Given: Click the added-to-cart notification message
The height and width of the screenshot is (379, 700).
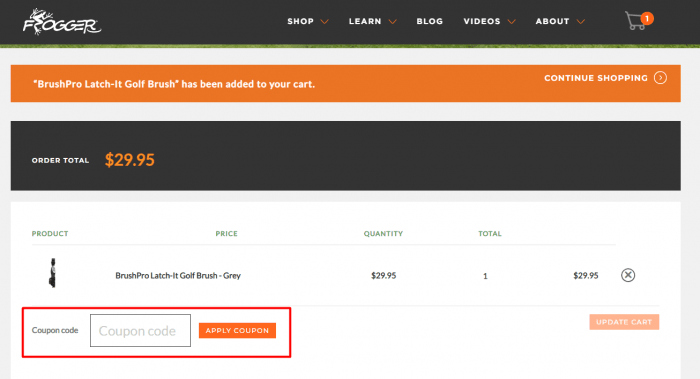Looking at the screenshot, I should tap(174, 84).
